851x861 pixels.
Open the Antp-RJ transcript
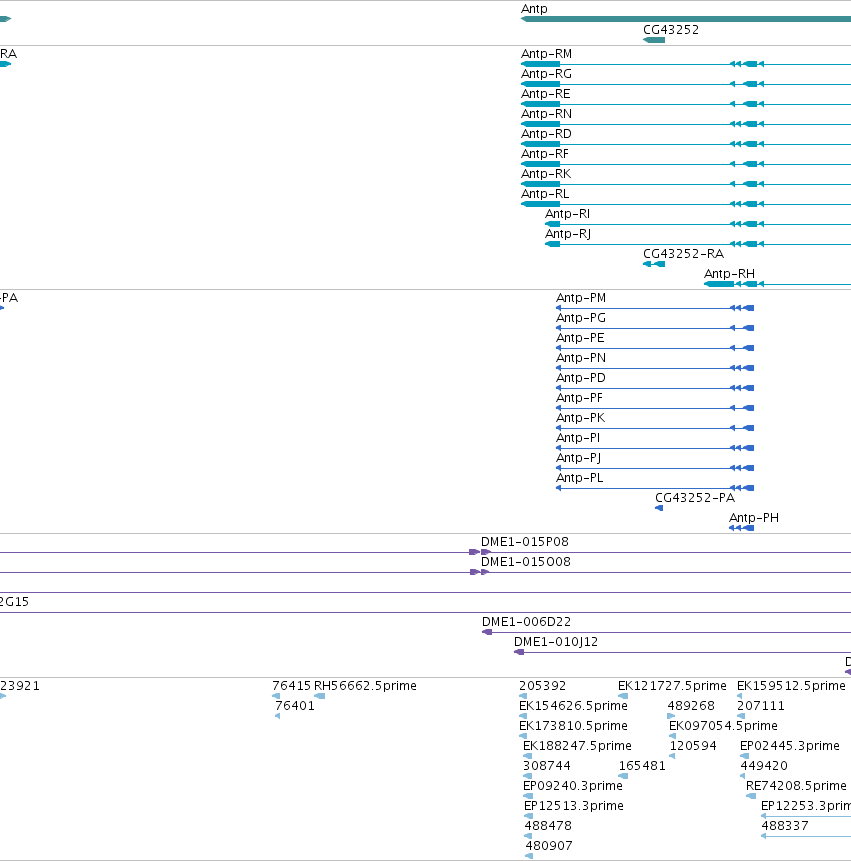pos(568,234)
